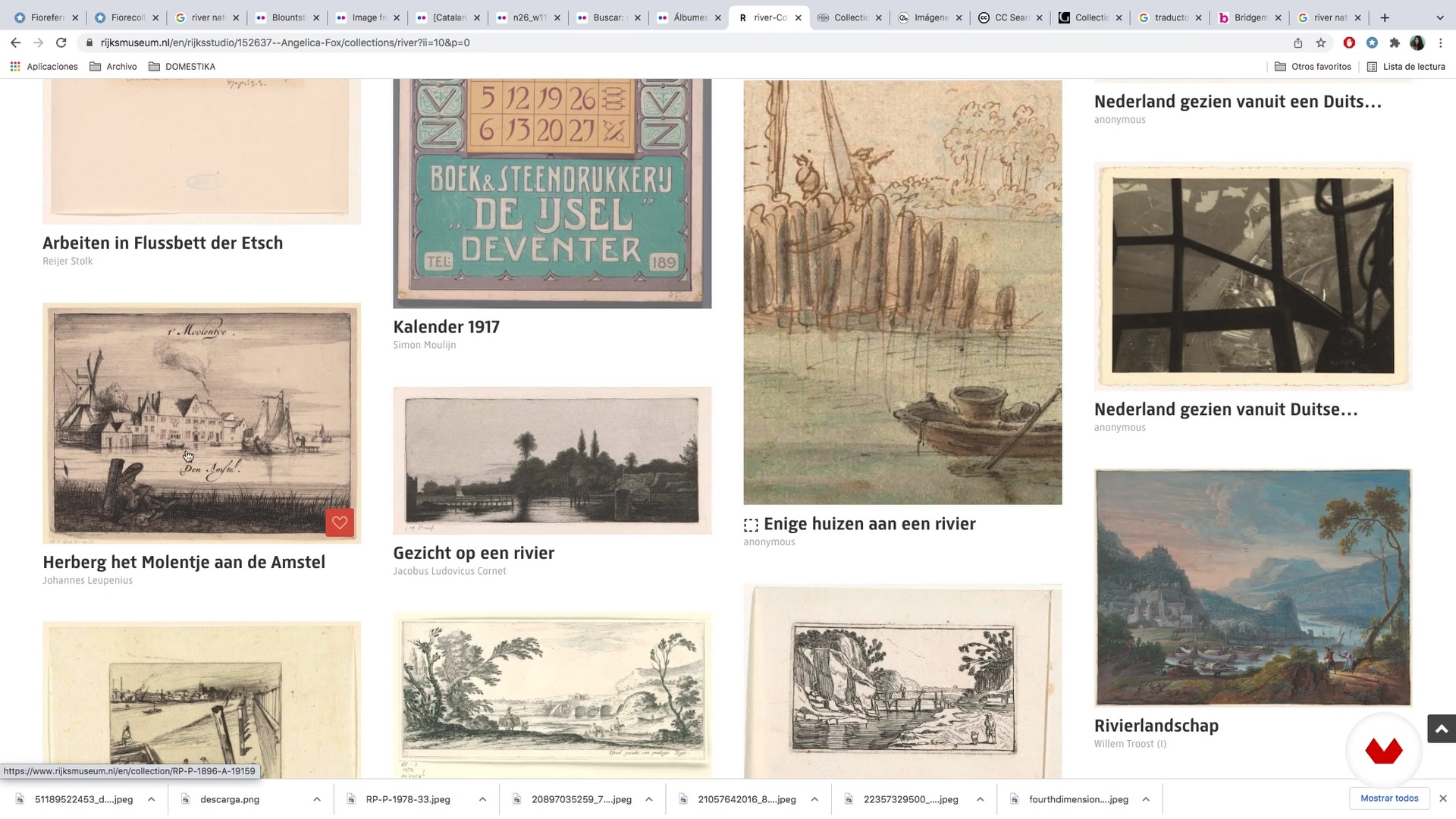Click the red Domestika logo circle
This screenshot has height=819, width=1456.
(1383, 751)
